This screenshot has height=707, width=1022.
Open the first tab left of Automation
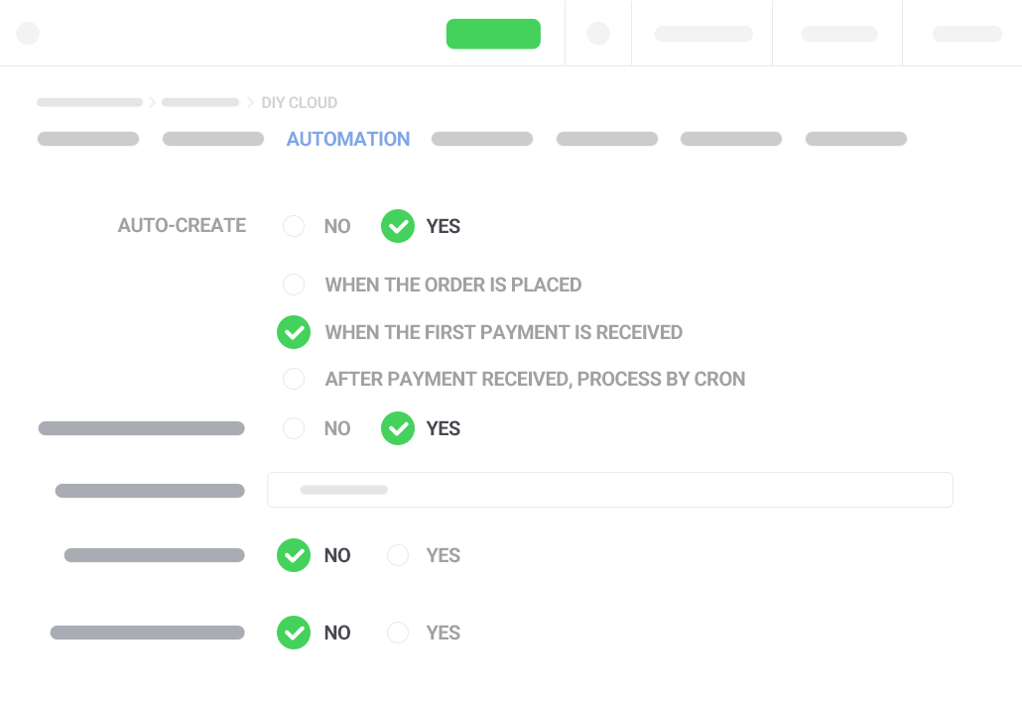(213, 139)
